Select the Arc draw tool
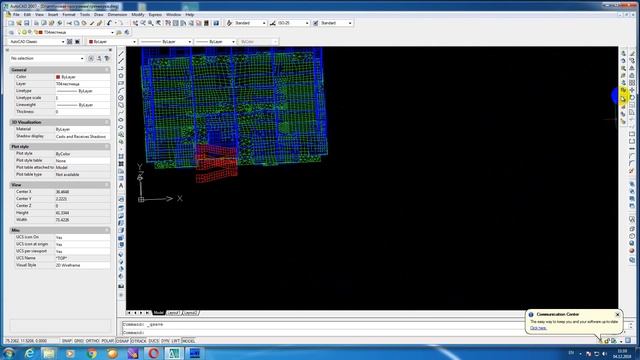Image resolution: width=640 pixels, height=360 pixels. [121, 90]
